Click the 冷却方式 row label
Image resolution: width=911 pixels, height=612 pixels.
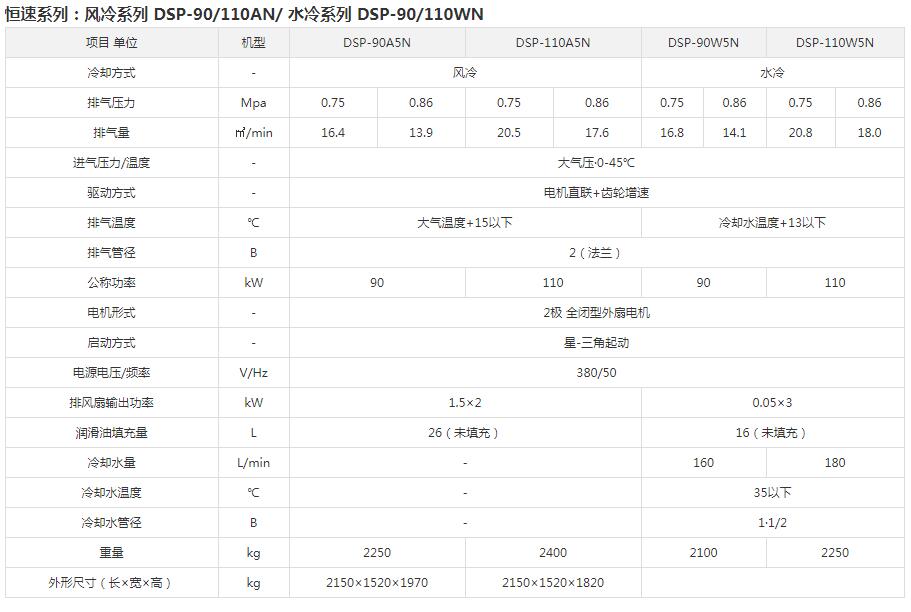[x=112, y=73]
